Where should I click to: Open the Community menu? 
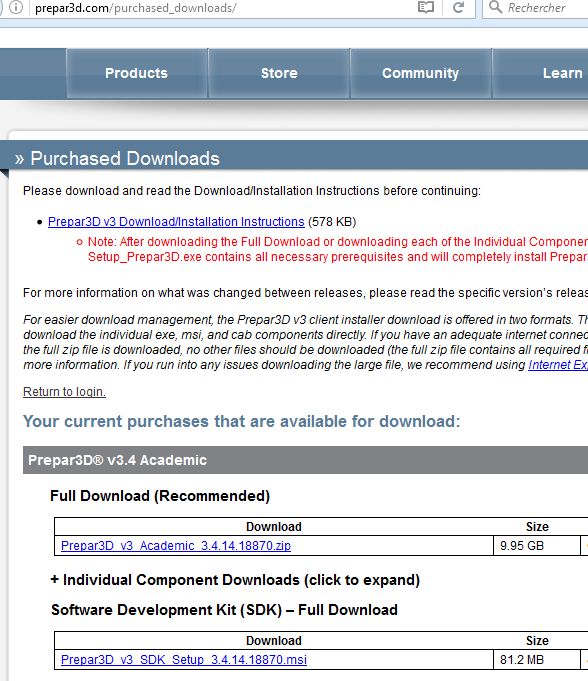coord(420,73)
